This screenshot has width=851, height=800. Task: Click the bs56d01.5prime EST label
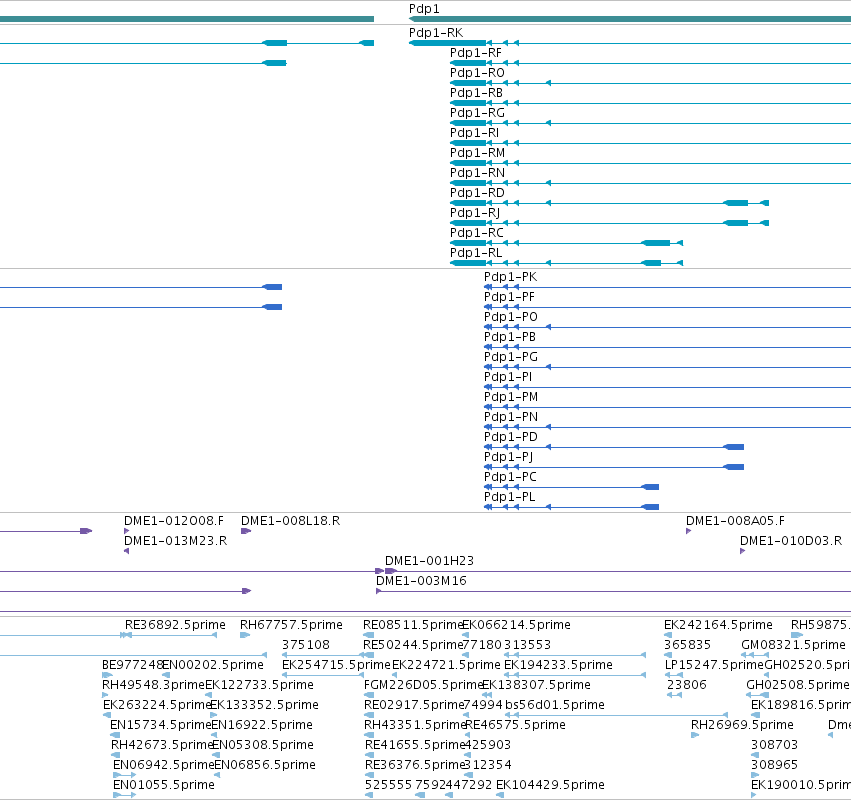(555, 706)
